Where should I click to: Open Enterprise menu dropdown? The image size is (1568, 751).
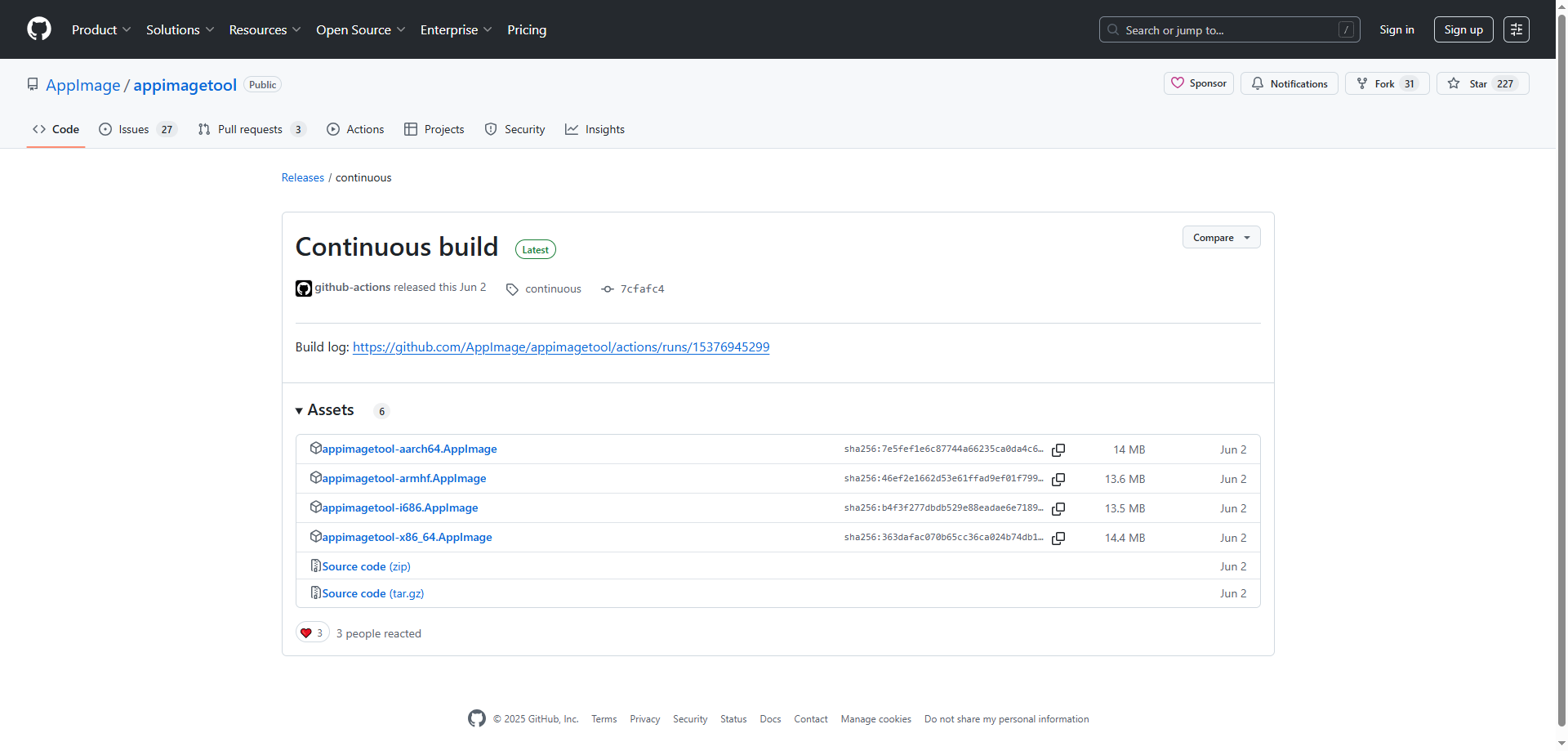[x=456, y=29]
